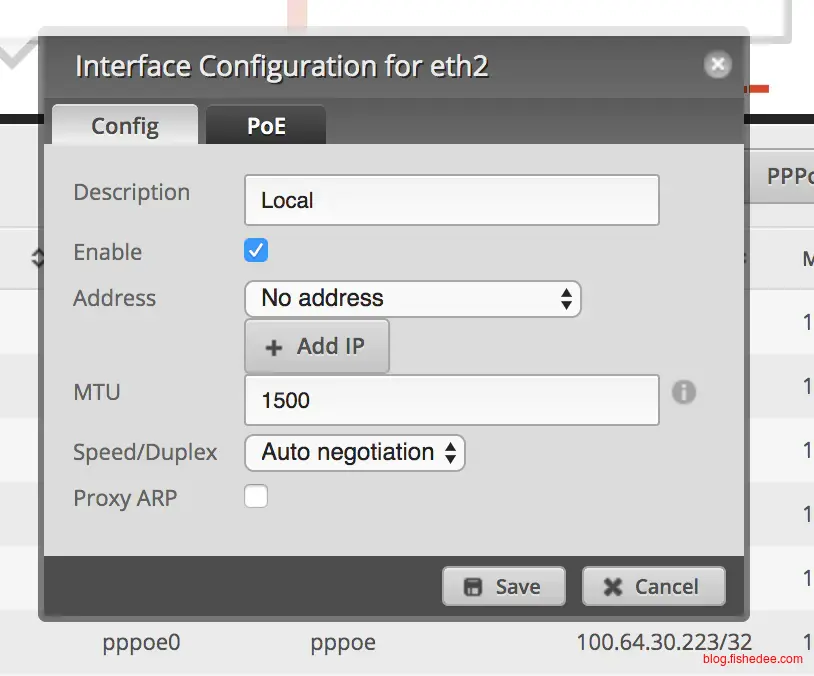814x676 pixels.
Task: Switch to the Config tab
Action: click(125, 126)
